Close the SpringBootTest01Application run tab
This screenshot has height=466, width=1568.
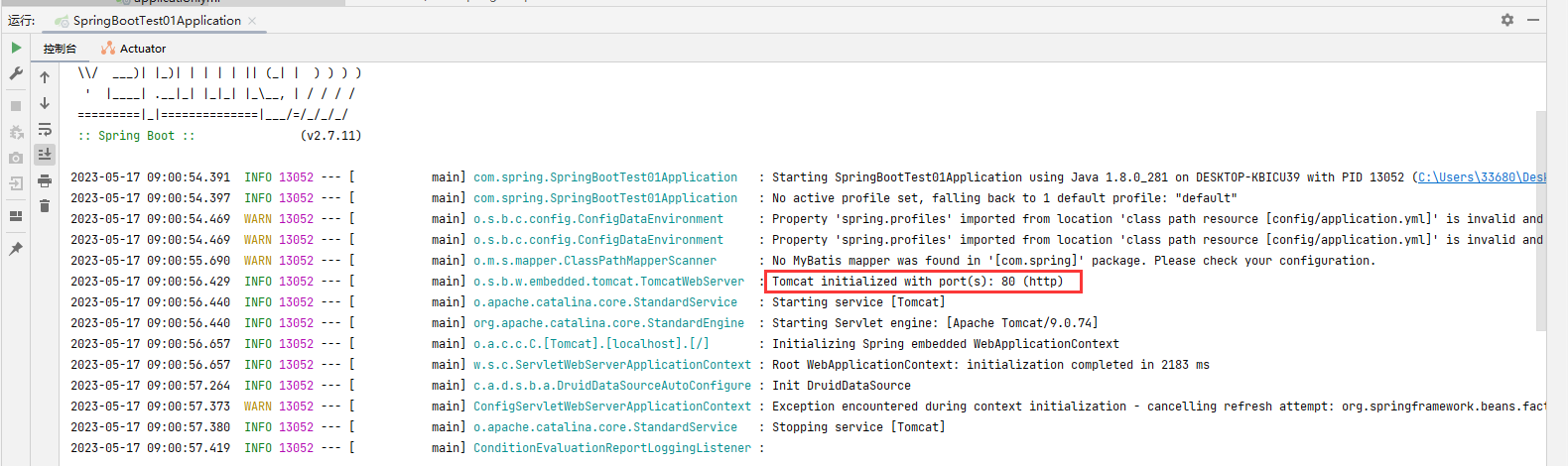252,20
